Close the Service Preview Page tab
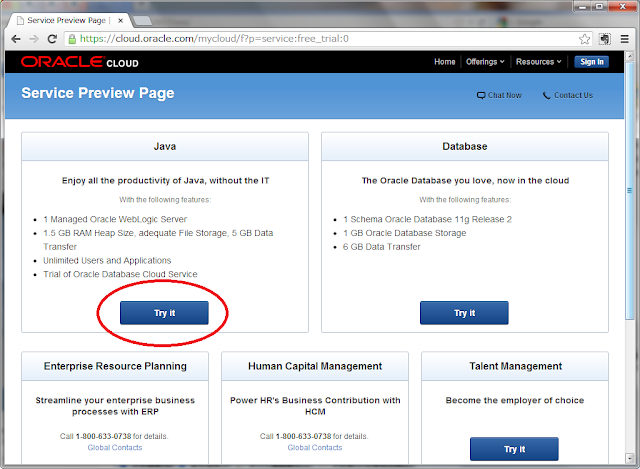 (120, 20)
